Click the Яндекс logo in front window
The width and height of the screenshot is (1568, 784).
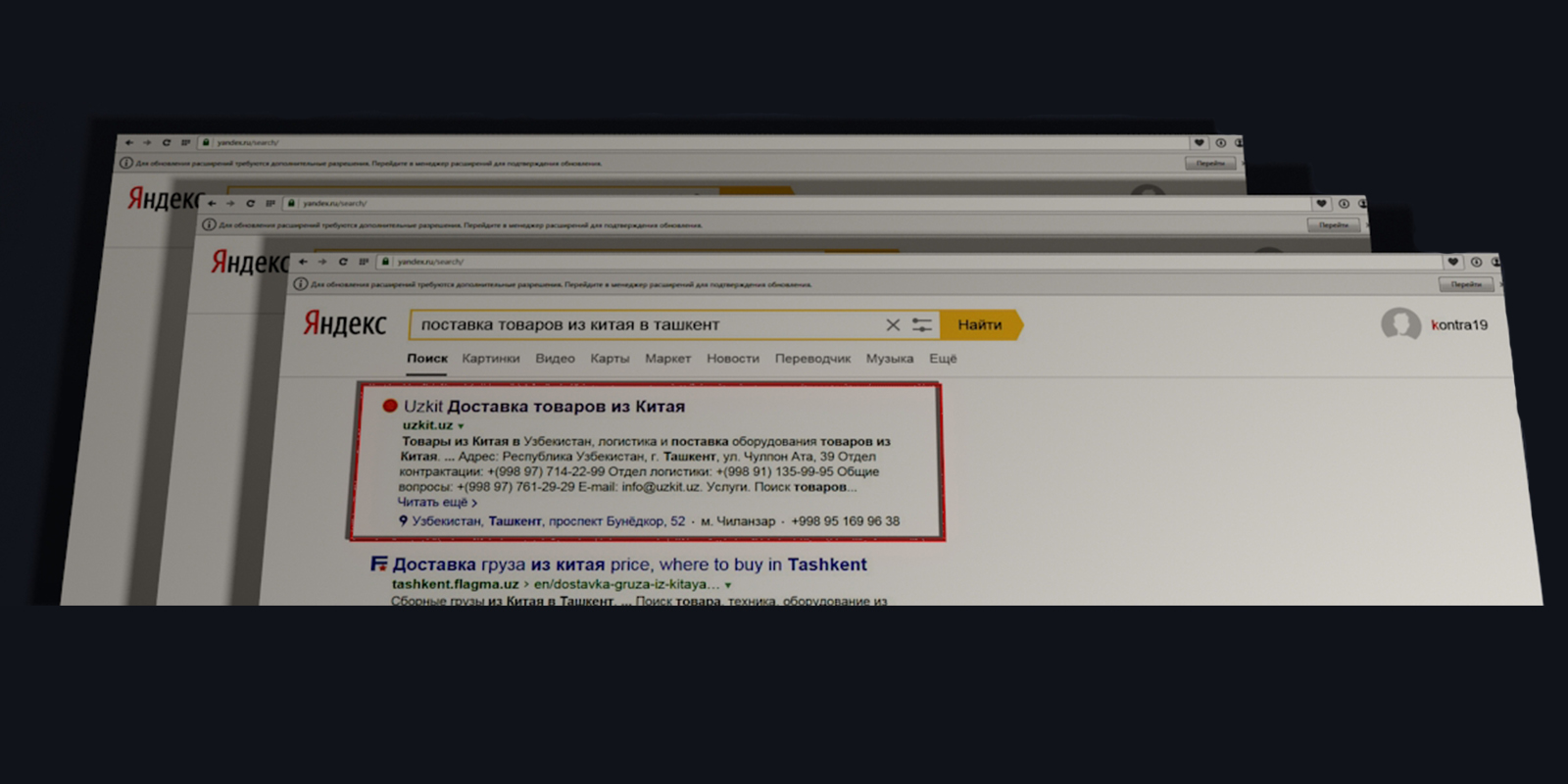coord(344,323)
